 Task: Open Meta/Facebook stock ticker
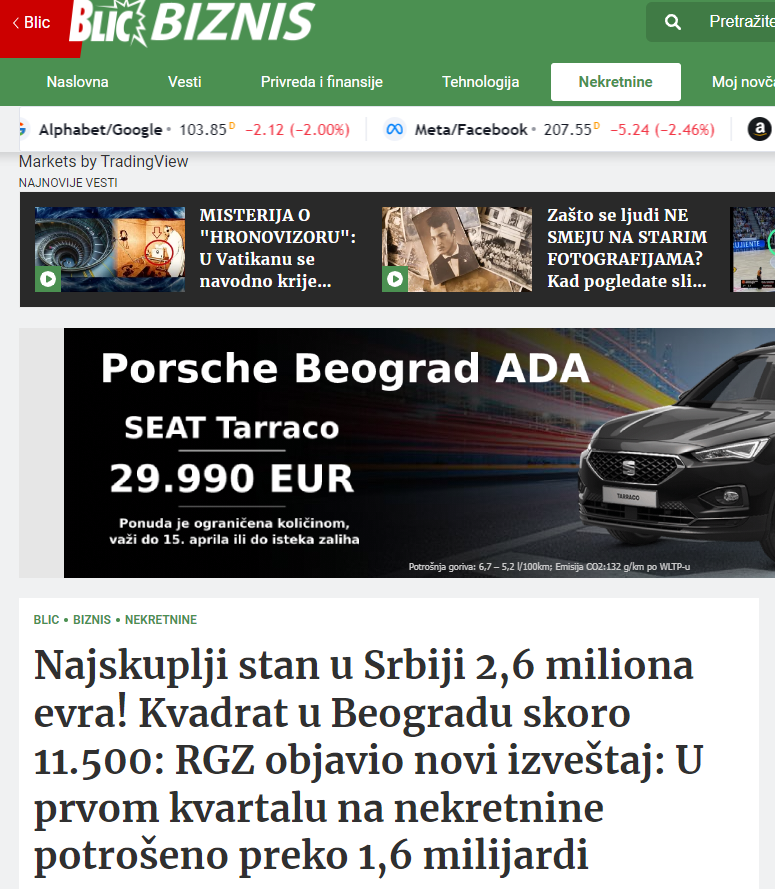550,129
